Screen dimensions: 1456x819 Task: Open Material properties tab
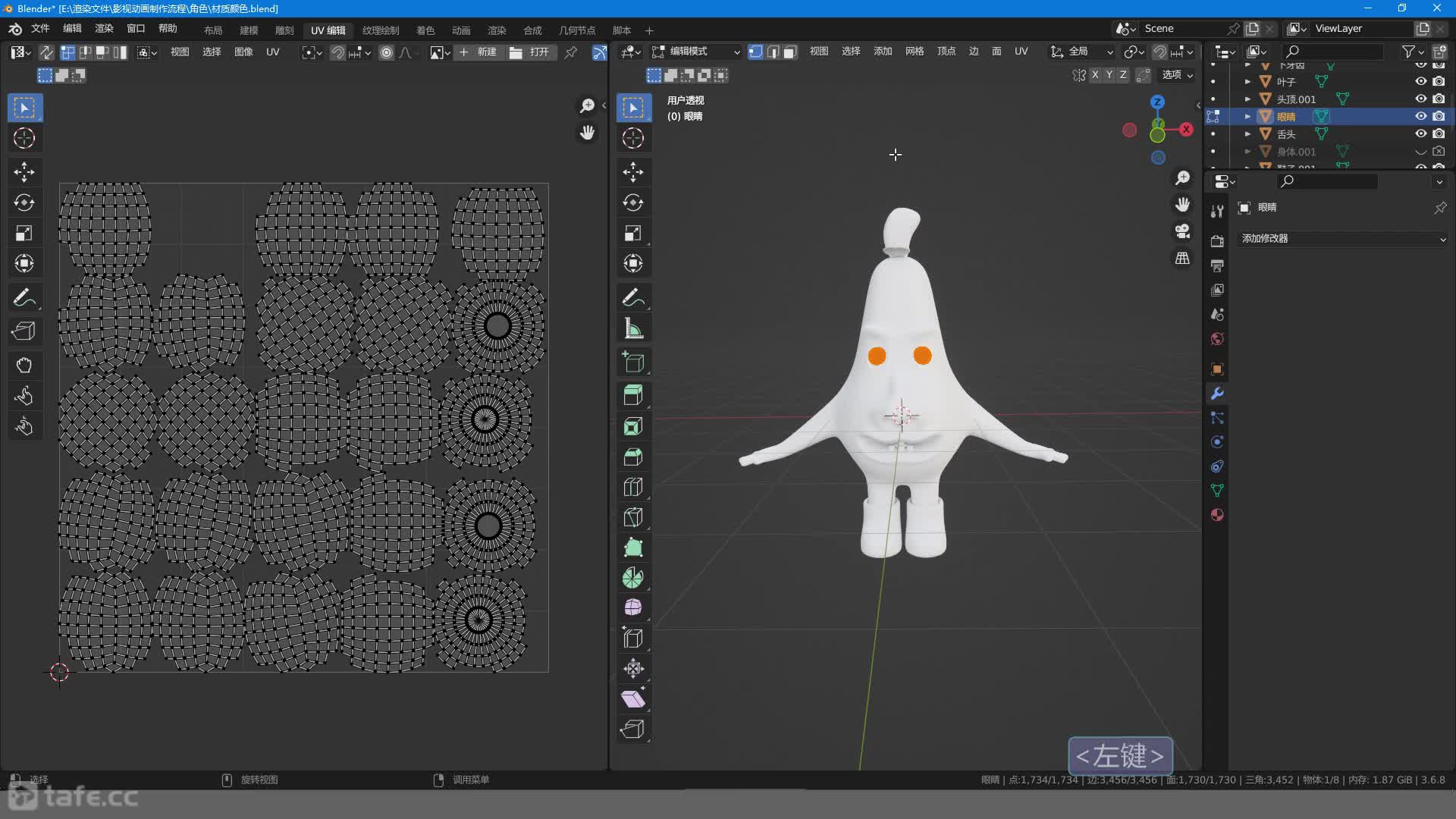click(1217, 515)
